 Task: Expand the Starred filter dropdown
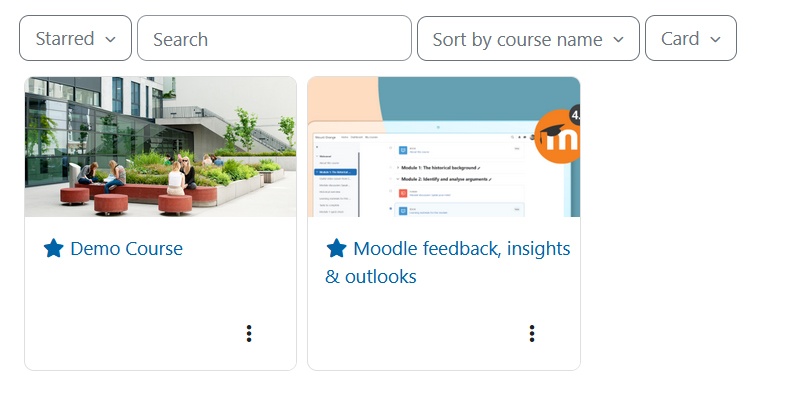tap(76, 38)
